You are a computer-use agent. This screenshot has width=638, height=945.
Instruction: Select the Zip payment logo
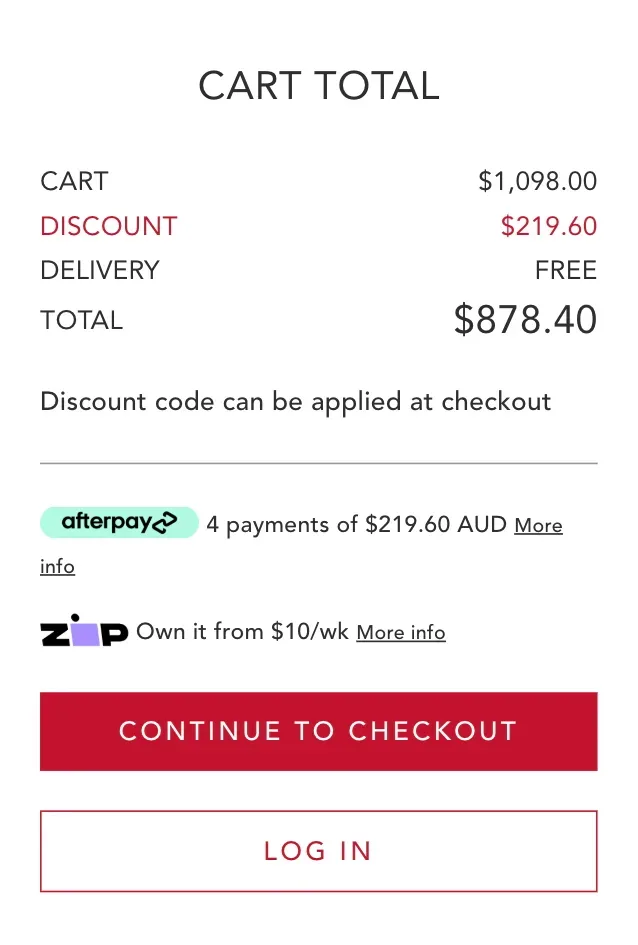(84, 632)
